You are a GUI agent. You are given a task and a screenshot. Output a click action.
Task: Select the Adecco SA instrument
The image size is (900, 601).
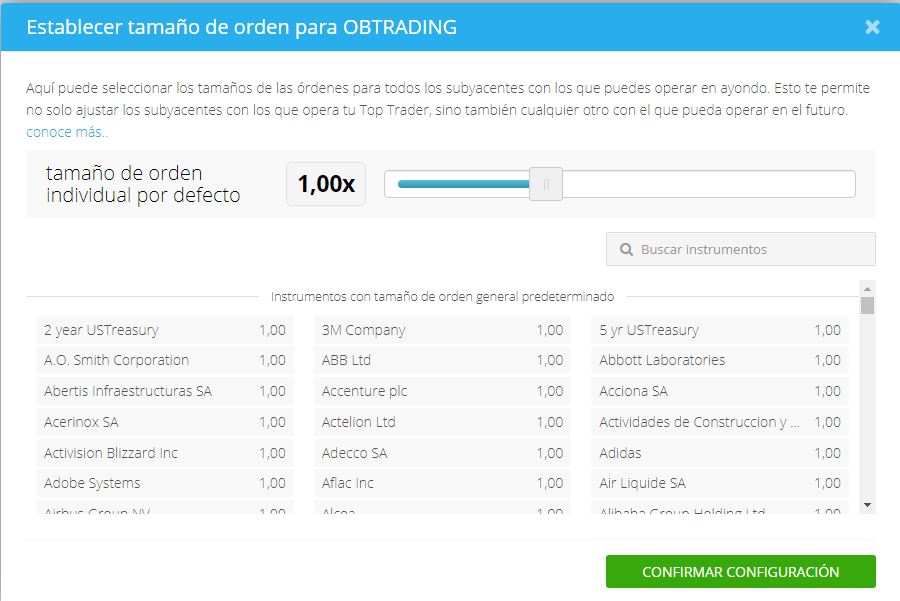click(442, 453)
